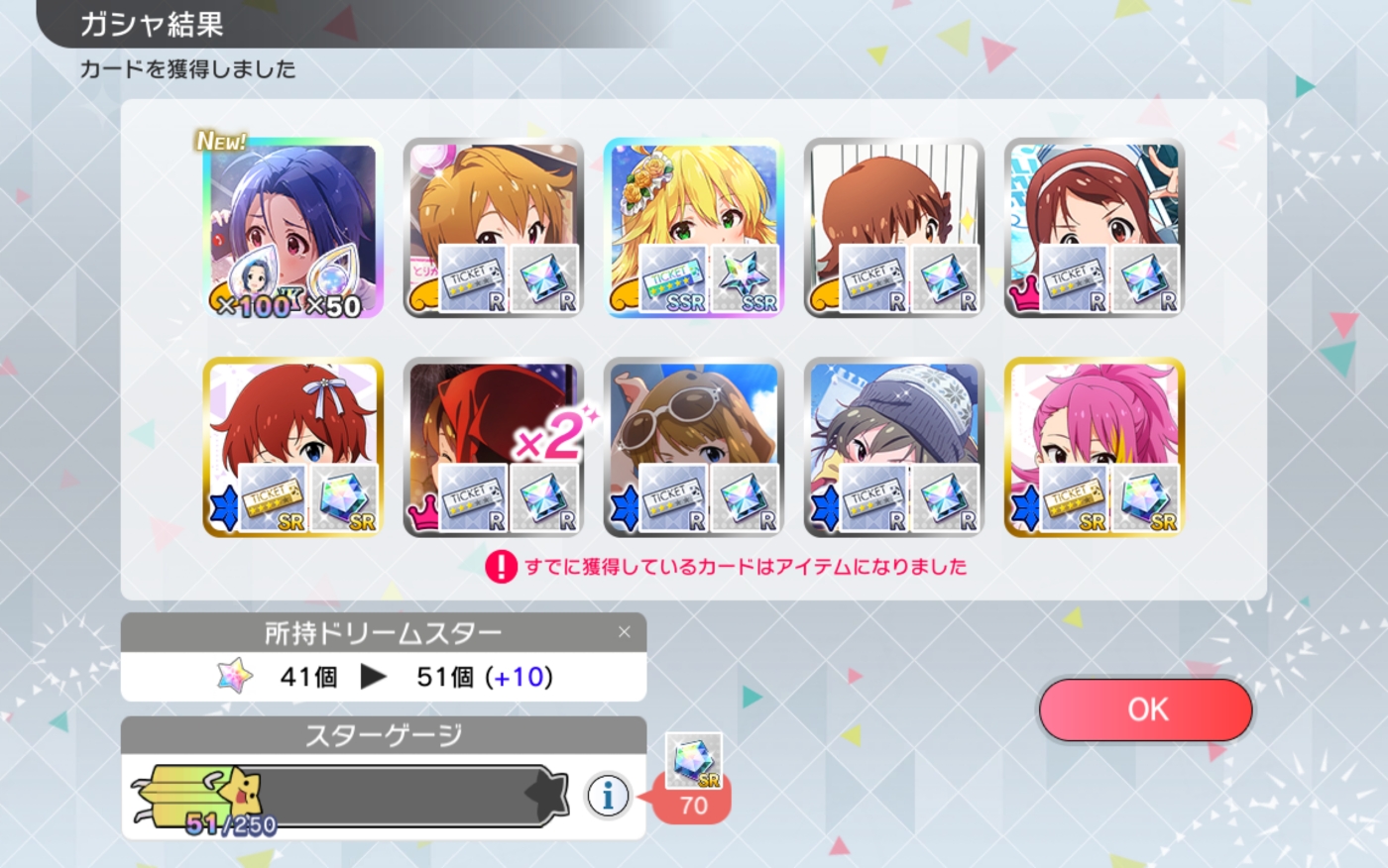Image resolution: width=1388 pixels, height=868 pixels.
Task: Tap the rainbow Dream Star icon
Action: (x=235, y=677)
